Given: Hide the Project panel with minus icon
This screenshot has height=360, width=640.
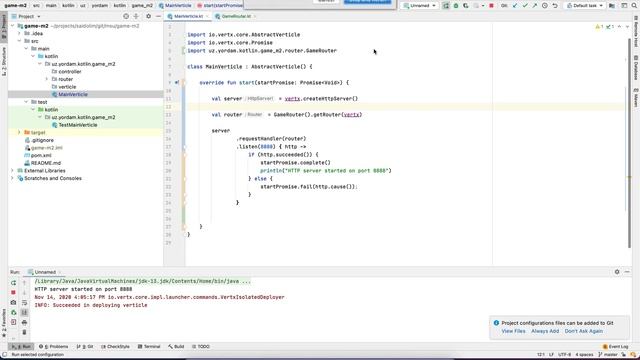Looking at the screenshot, I should (x=158, y=16).
